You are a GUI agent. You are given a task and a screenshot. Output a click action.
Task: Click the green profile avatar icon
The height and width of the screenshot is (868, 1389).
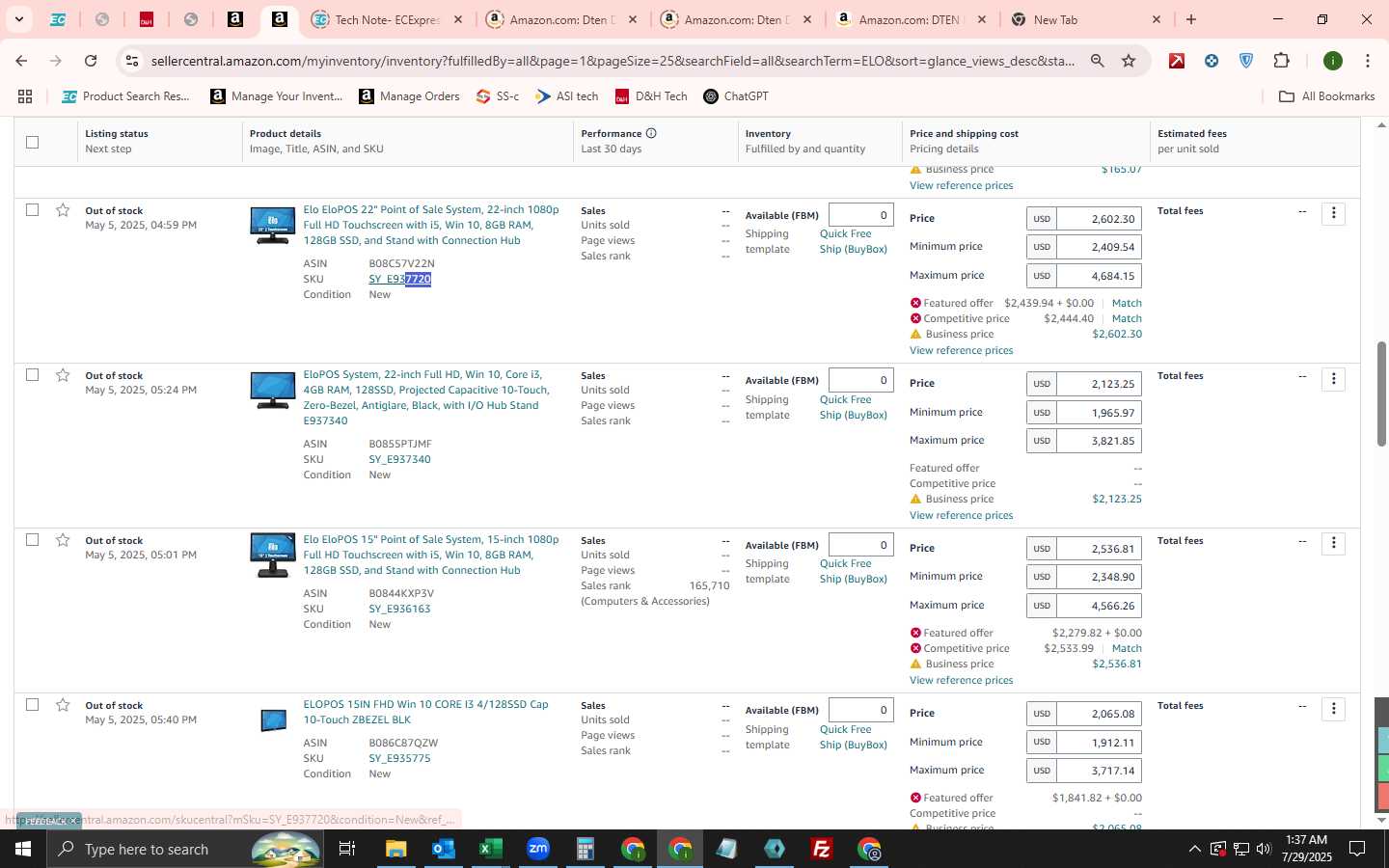(x=1333, y=61)
